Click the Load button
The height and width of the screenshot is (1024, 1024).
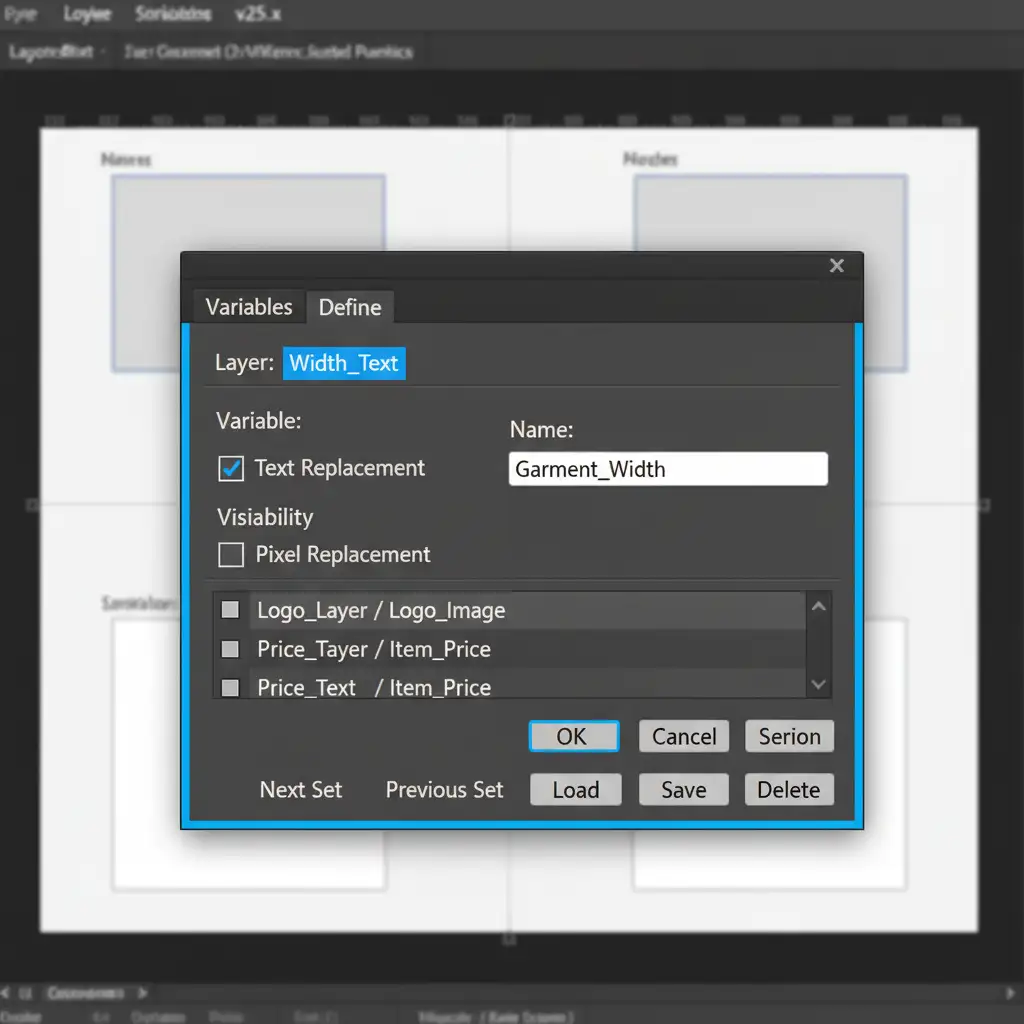tap(576, 790)
